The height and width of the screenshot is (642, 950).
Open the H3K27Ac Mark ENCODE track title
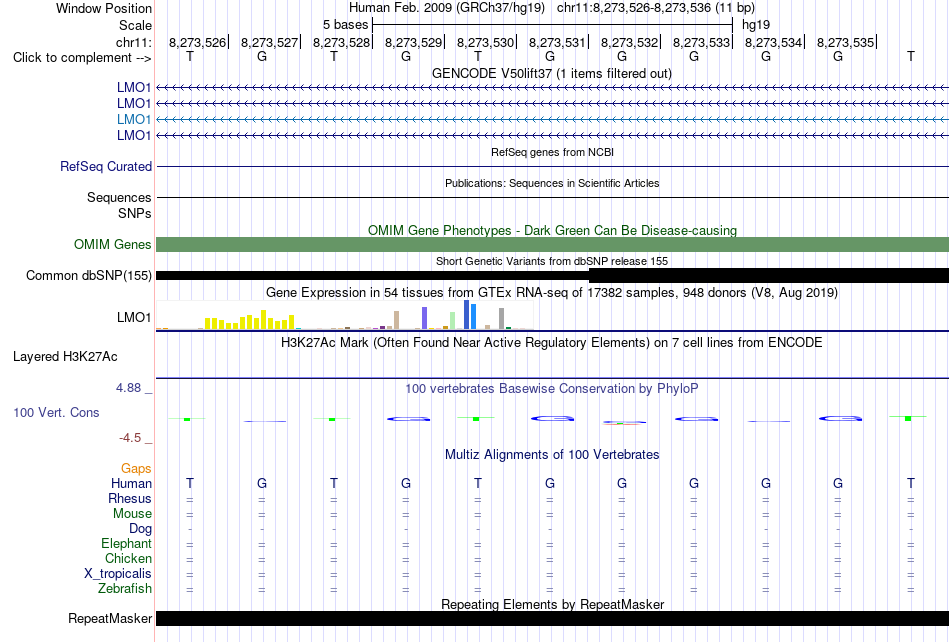(x=552, y=342)
